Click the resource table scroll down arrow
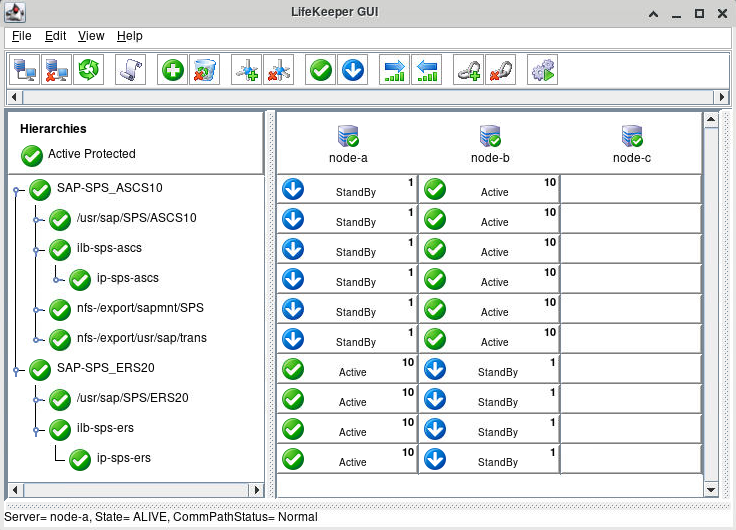 coord(711,490)
